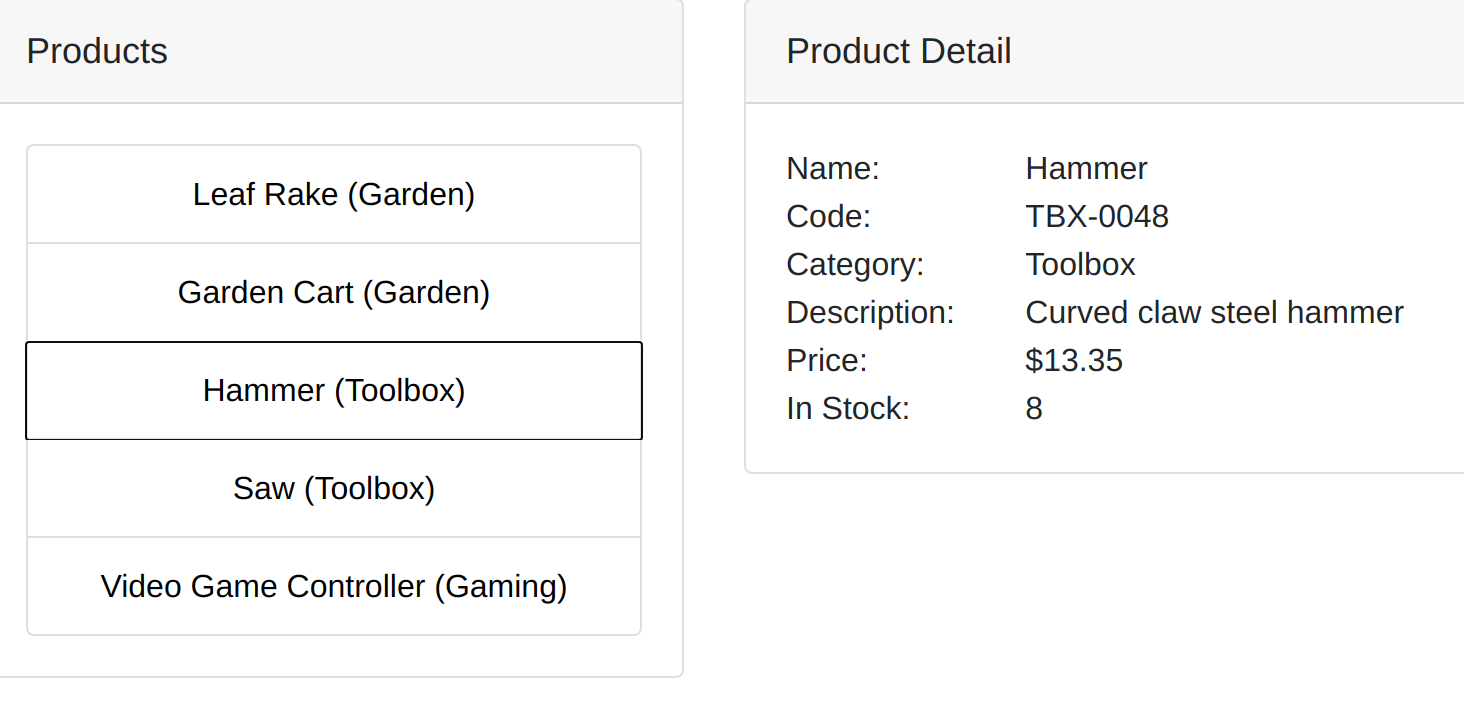Select Leaf Rake (Garden) product

click(334, 194)
